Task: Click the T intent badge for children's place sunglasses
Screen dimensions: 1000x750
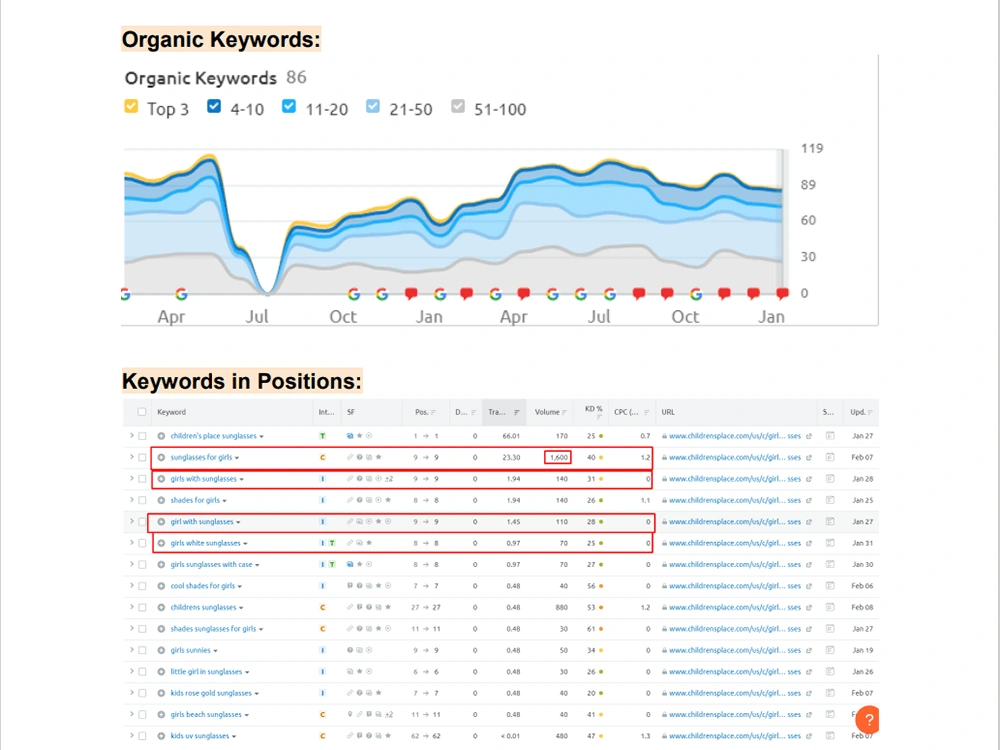Action: click(x=323, y=436)
